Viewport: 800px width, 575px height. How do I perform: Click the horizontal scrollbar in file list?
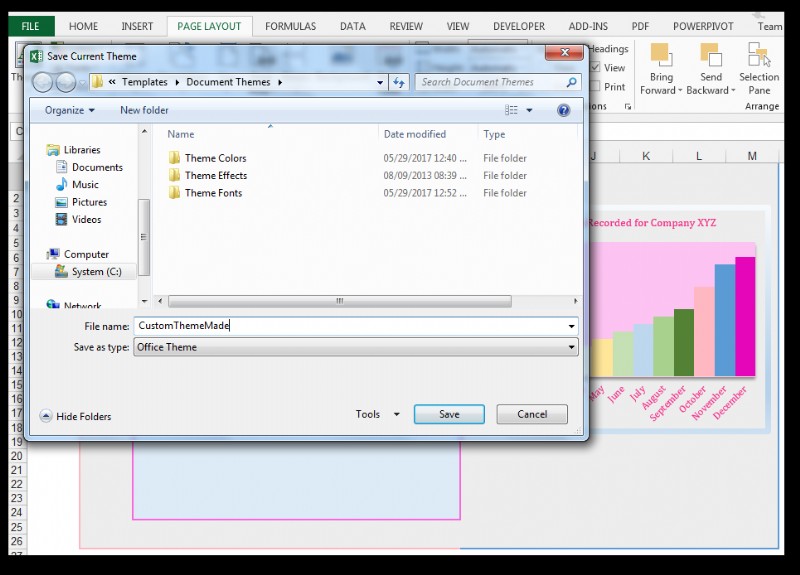pos(340,301)
